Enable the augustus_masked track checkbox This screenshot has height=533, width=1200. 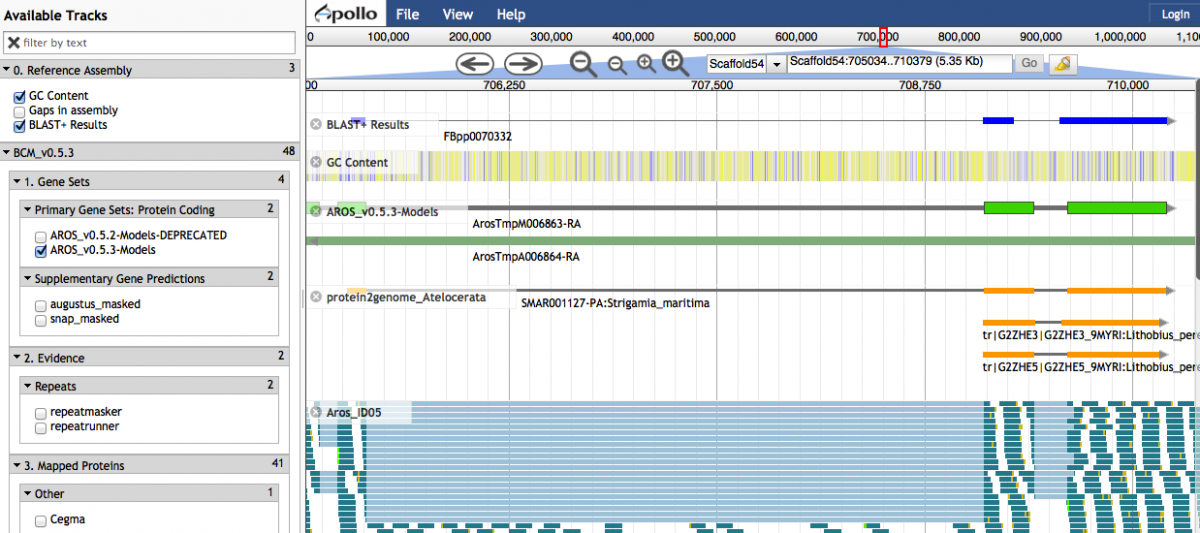tap(40, 304)
